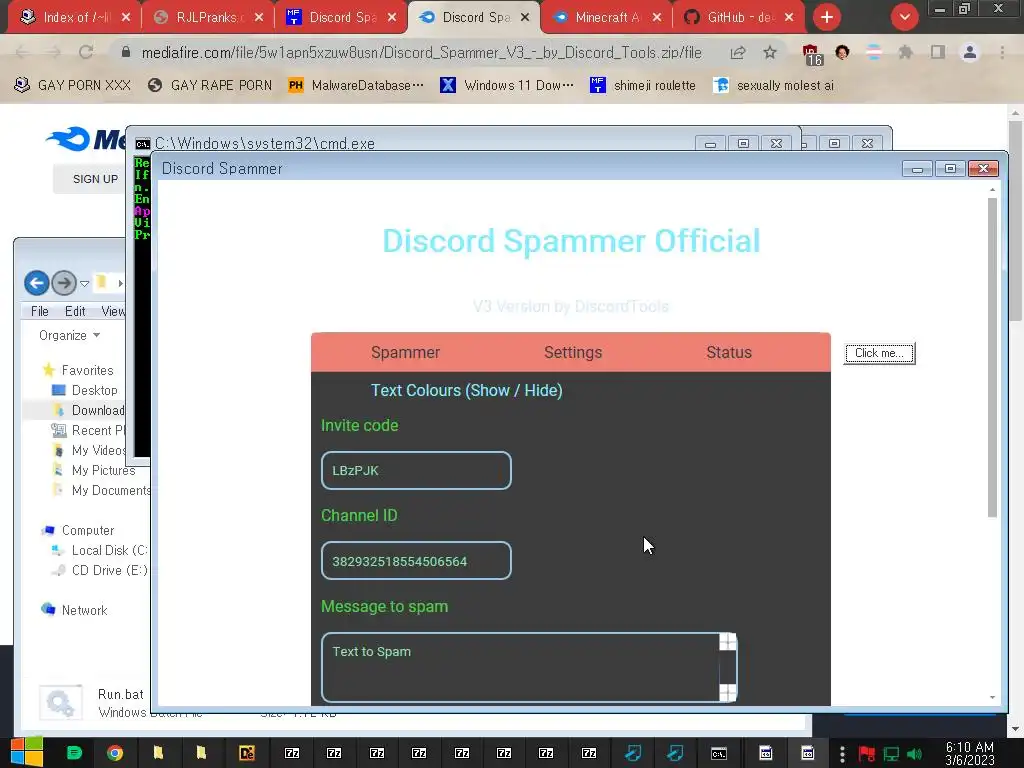Open the Chrome extensions puzzle icon

905,52
